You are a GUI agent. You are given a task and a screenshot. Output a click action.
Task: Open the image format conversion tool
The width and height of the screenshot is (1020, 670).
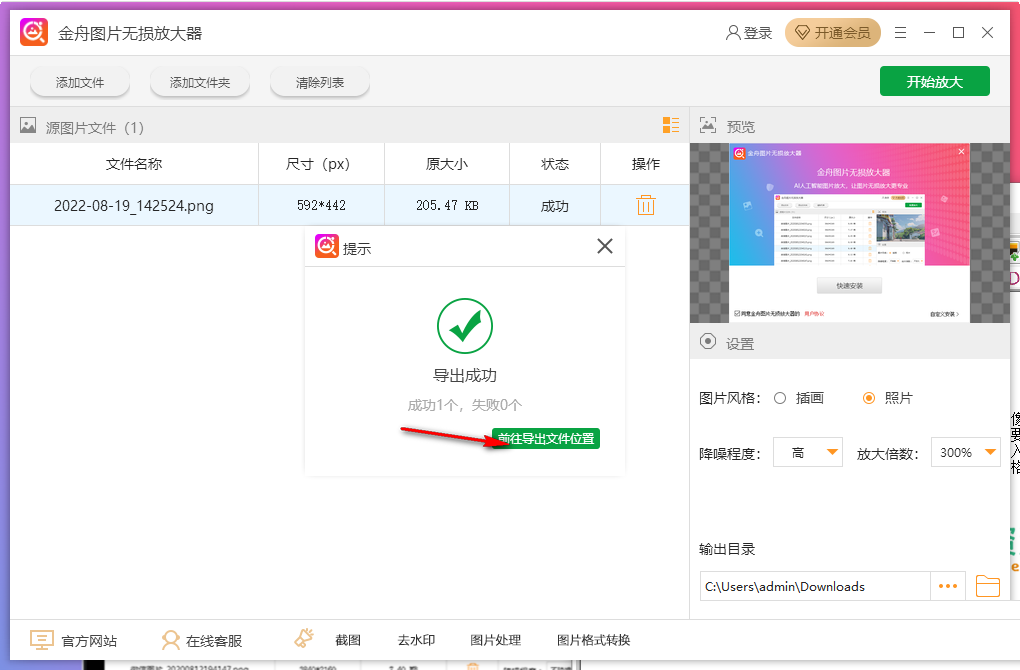click(593, 640)
